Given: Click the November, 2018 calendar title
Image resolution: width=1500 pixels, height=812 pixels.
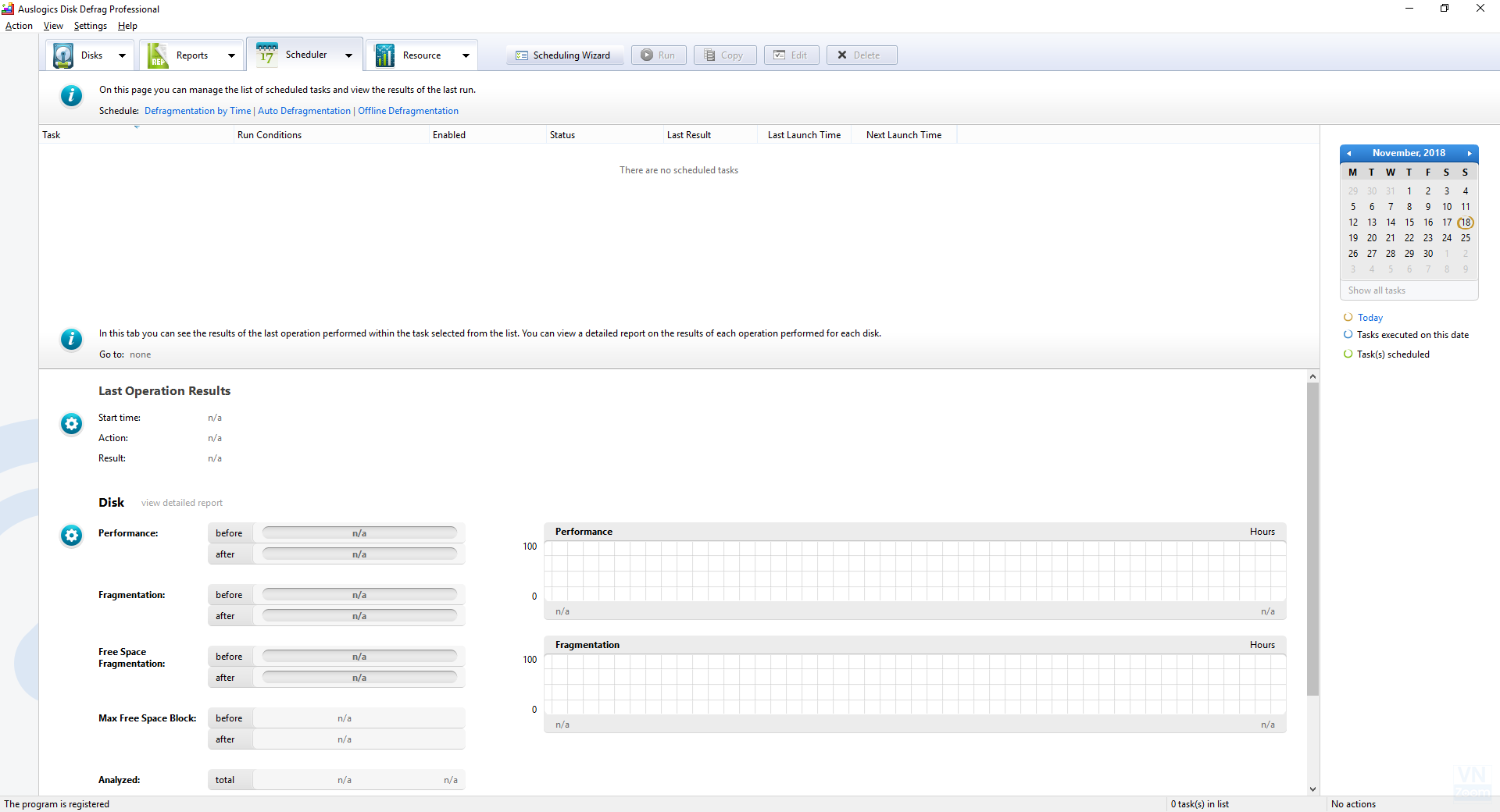Looking at the screenshot, I should (x=1409, y=153).
